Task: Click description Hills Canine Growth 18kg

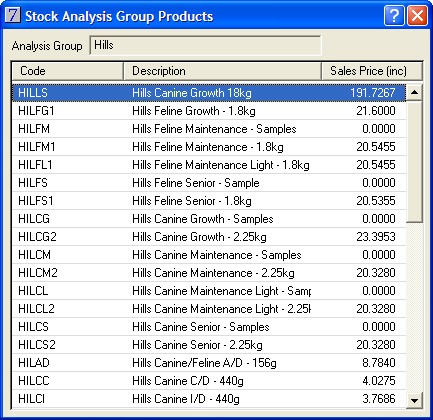Action: [x=192, y=93]
